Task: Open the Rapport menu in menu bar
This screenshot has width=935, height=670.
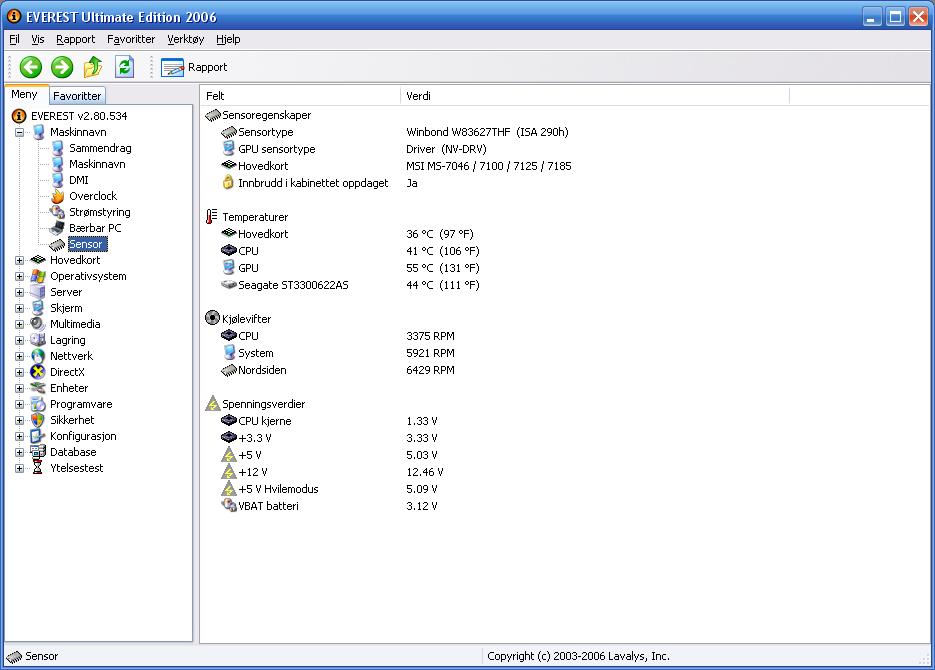Action: coord(75,39)
